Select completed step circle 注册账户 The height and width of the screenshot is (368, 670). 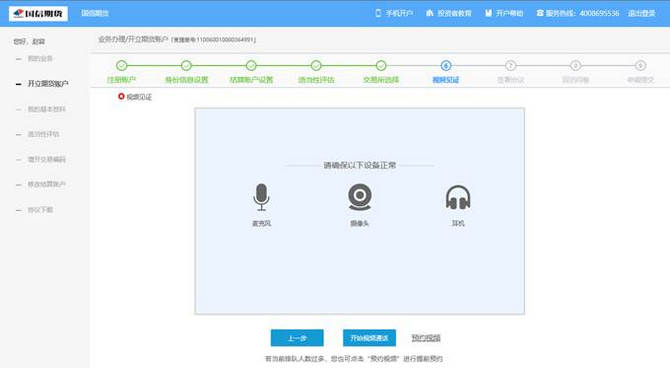(x=122, y=65)
